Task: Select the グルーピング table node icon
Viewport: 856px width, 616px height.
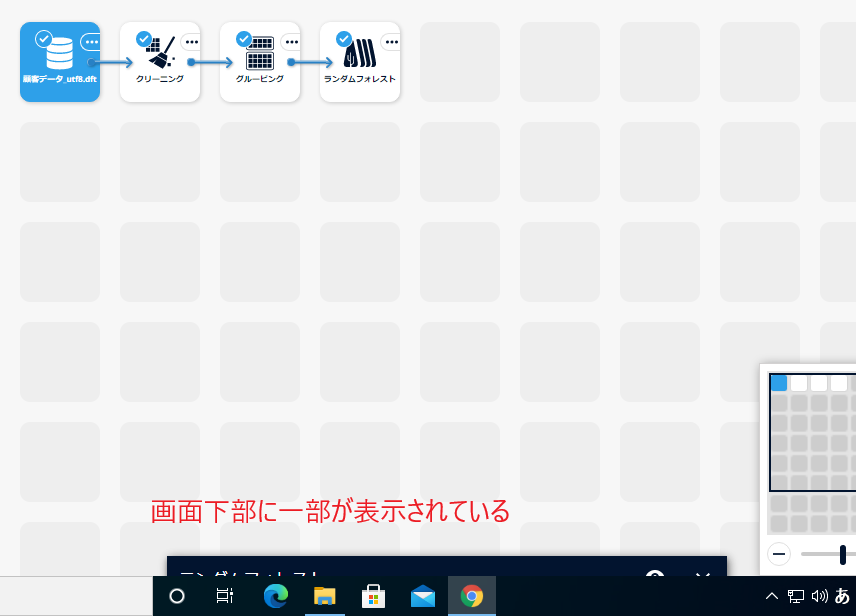Action: [x=260, y=54]
